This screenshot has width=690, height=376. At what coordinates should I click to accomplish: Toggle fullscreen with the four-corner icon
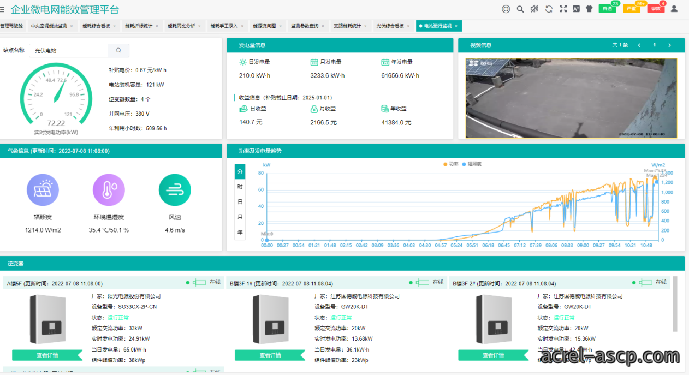(563, 9)
